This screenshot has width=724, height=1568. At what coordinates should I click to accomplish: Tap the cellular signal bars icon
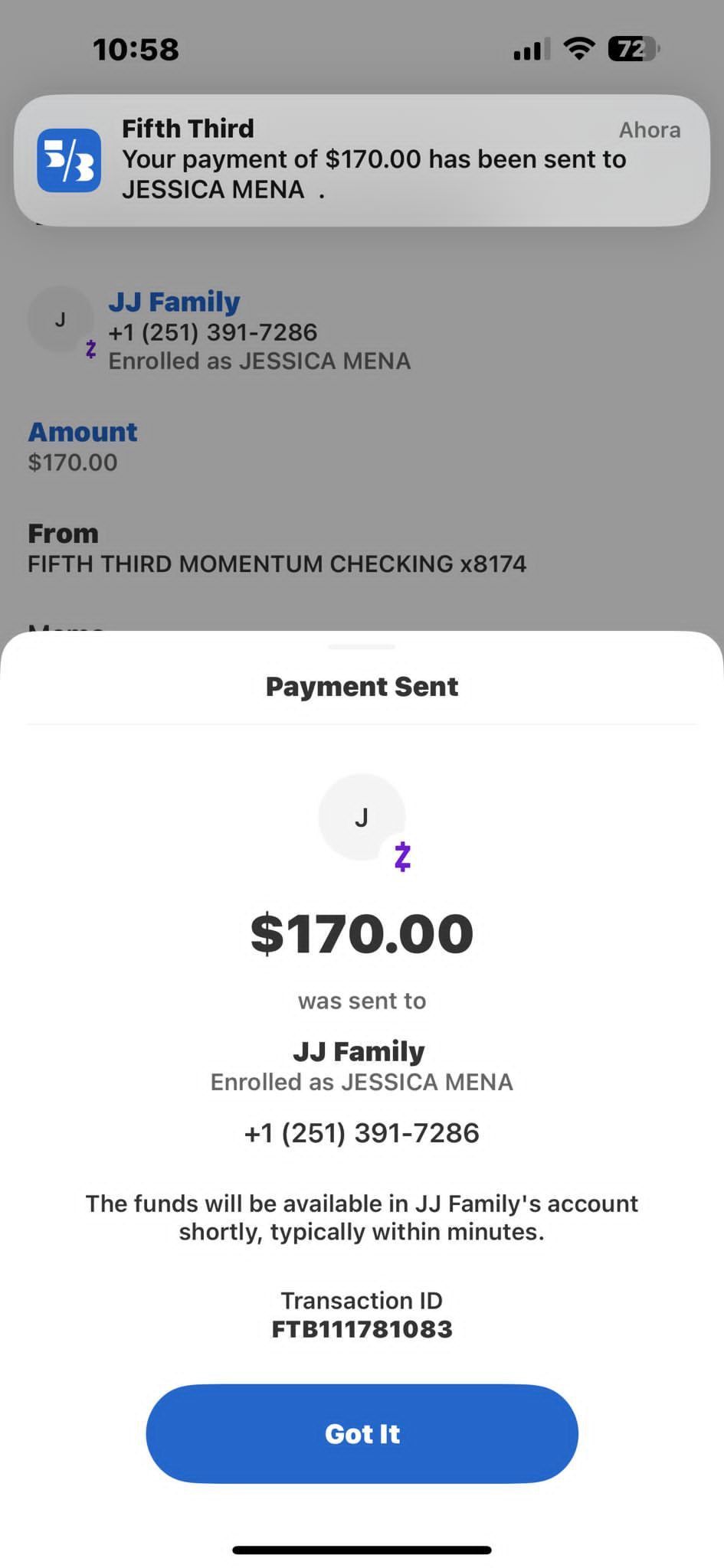pyautogui.click(x=532, y=50)
